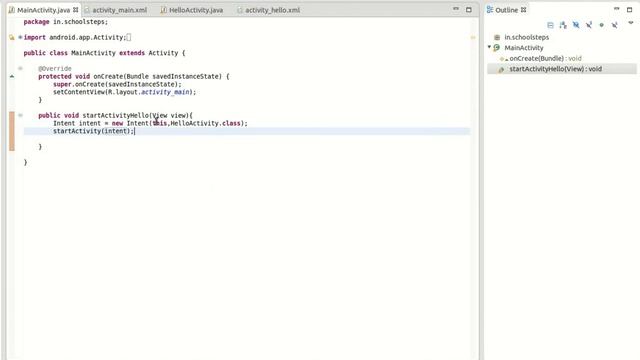The height and width of the screenshot is (360, 640).
Task: Click the class icon beside MainActivity
Action: (x=497, y=48)
